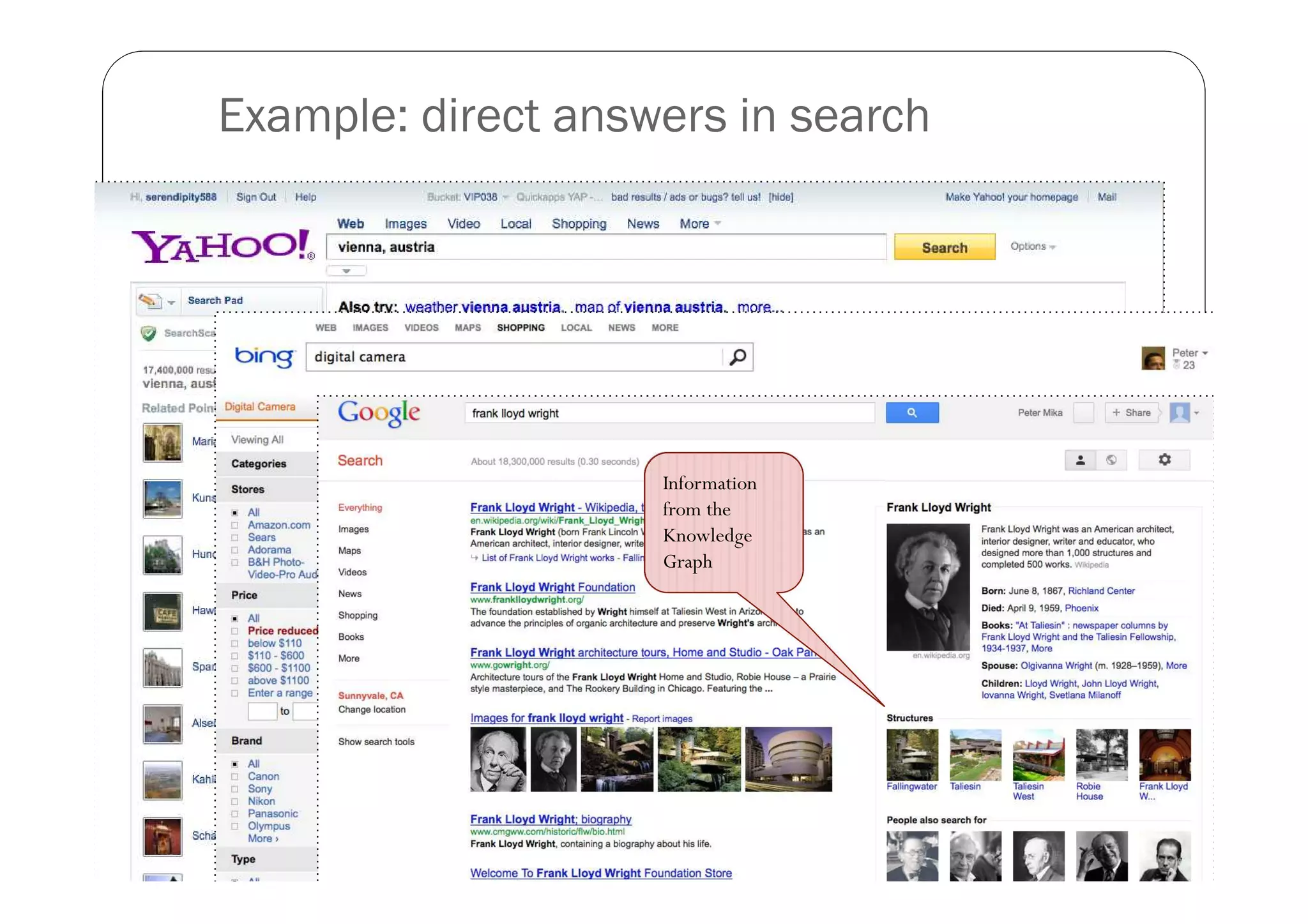
Task: Click Sign Out link in Yahoo
Action: (x=256, y=197)
